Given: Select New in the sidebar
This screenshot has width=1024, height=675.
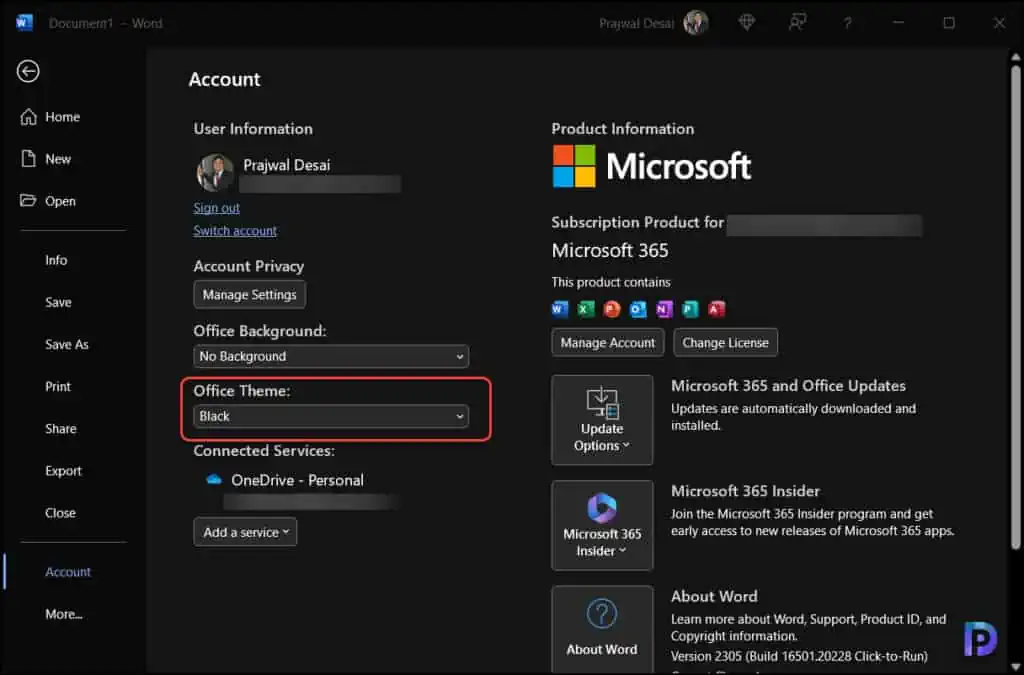Looking at the screenshot, I should click(x=46, y=159).
